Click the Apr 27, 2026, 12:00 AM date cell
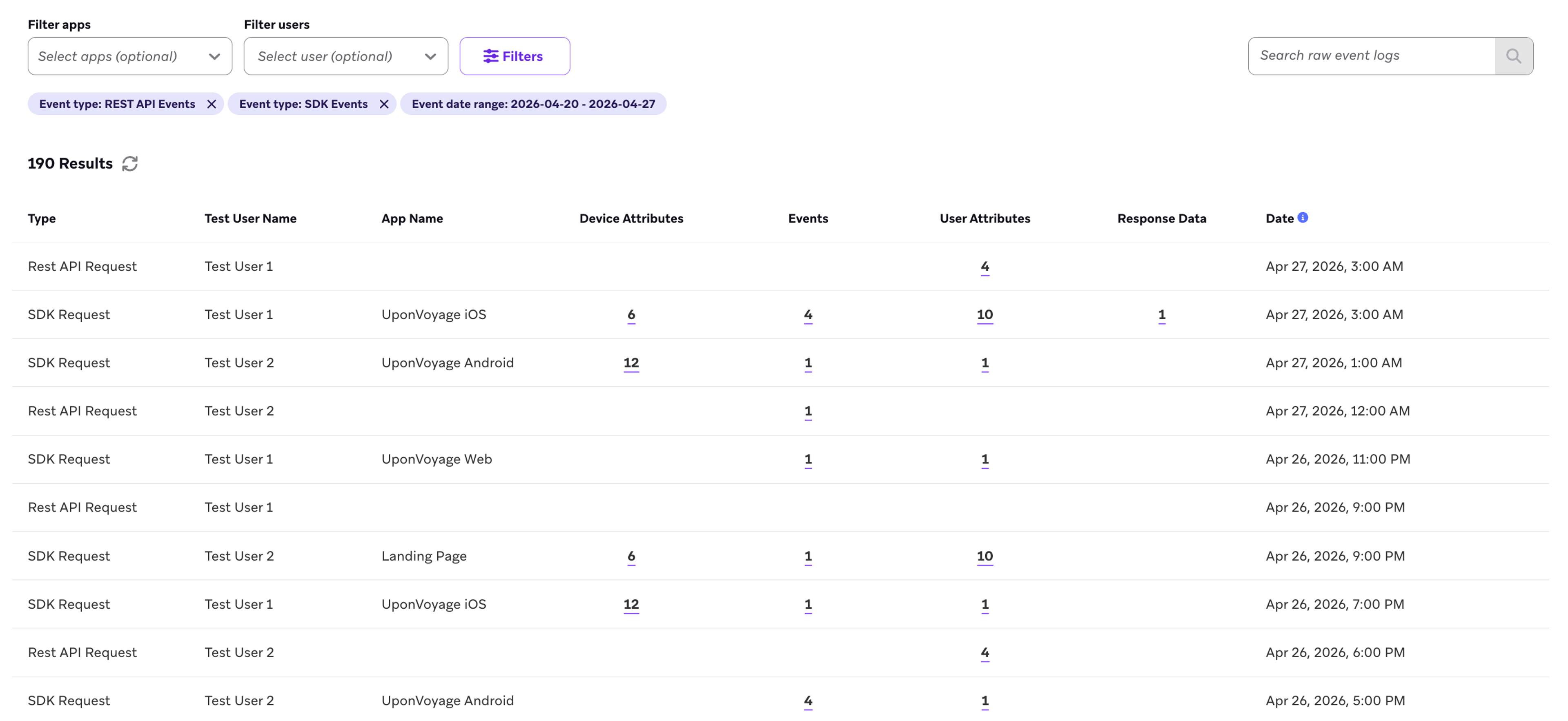This screenshot has height=721, width=1568. 1338,411
